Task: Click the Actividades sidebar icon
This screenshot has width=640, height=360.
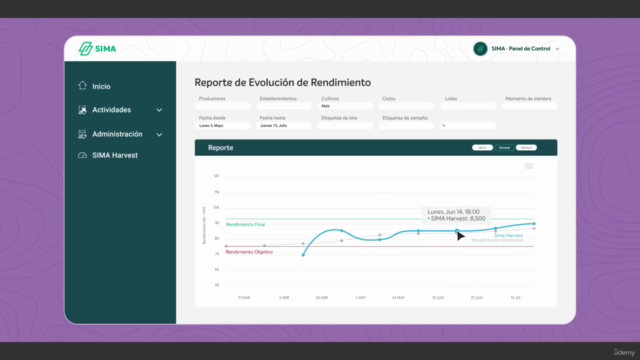Action: pos(82,109)
